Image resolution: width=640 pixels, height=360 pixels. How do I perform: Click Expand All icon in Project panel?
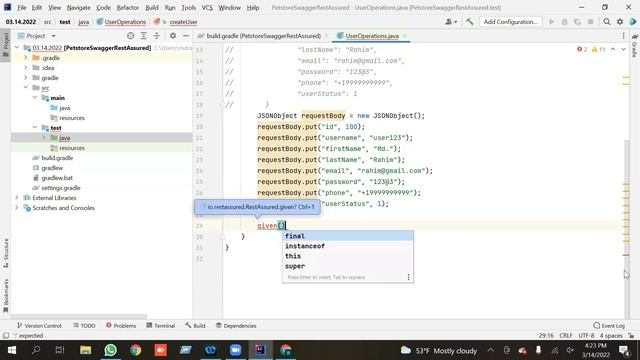[144, 36]
